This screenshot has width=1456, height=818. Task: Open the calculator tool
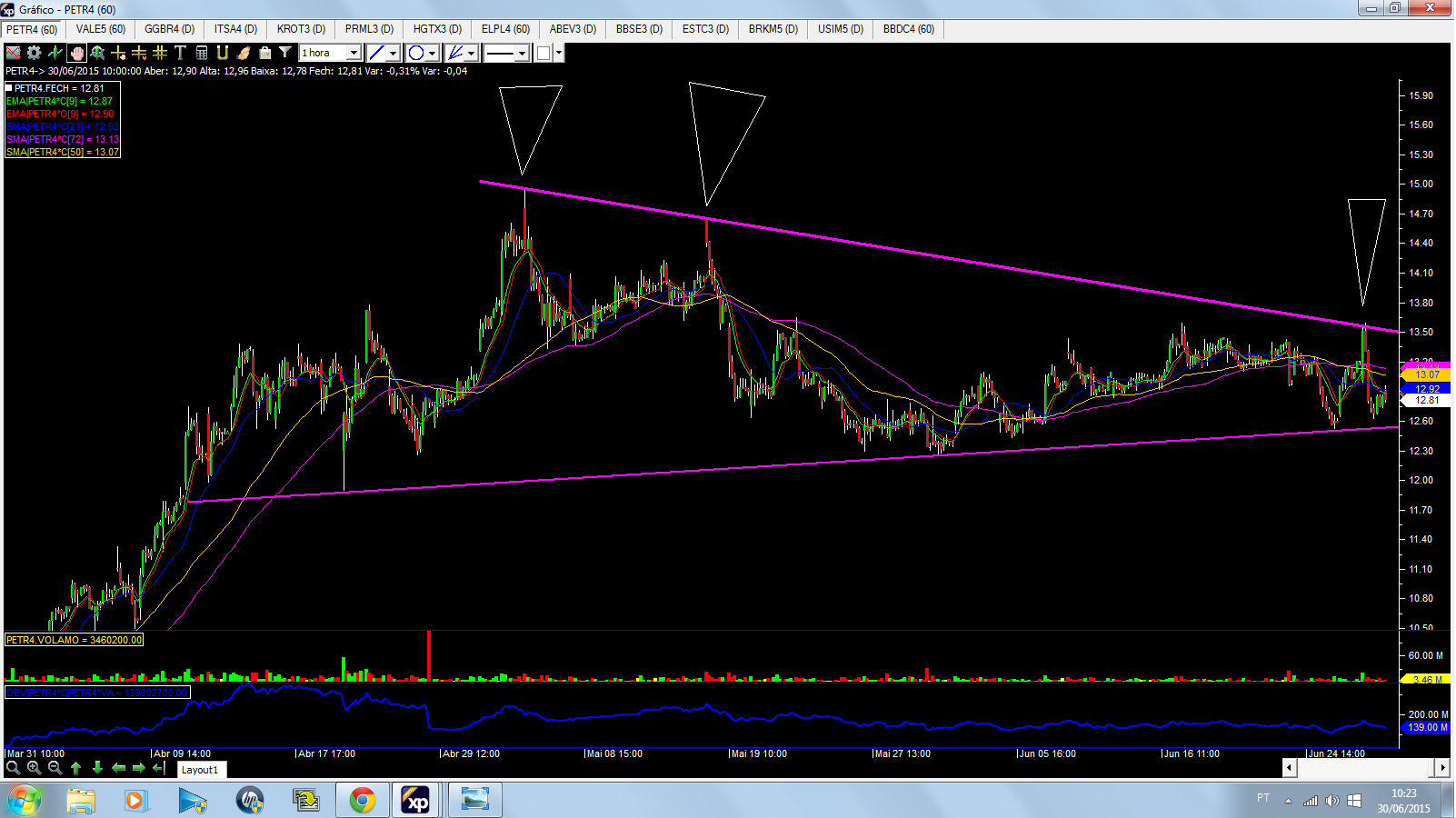pos(202,53)
